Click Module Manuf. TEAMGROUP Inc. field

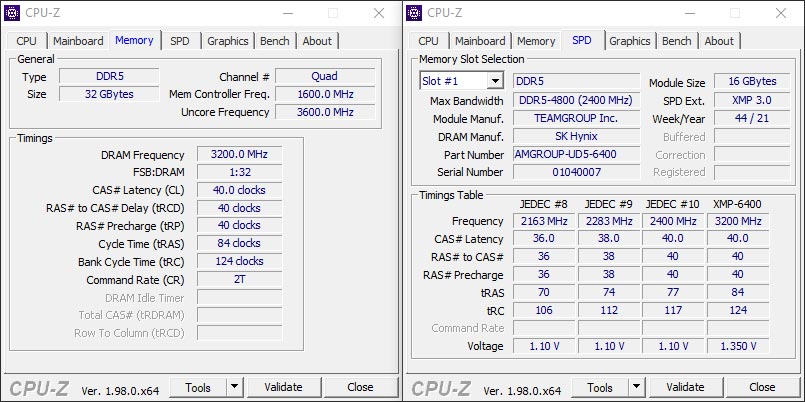tap(577, 119)
